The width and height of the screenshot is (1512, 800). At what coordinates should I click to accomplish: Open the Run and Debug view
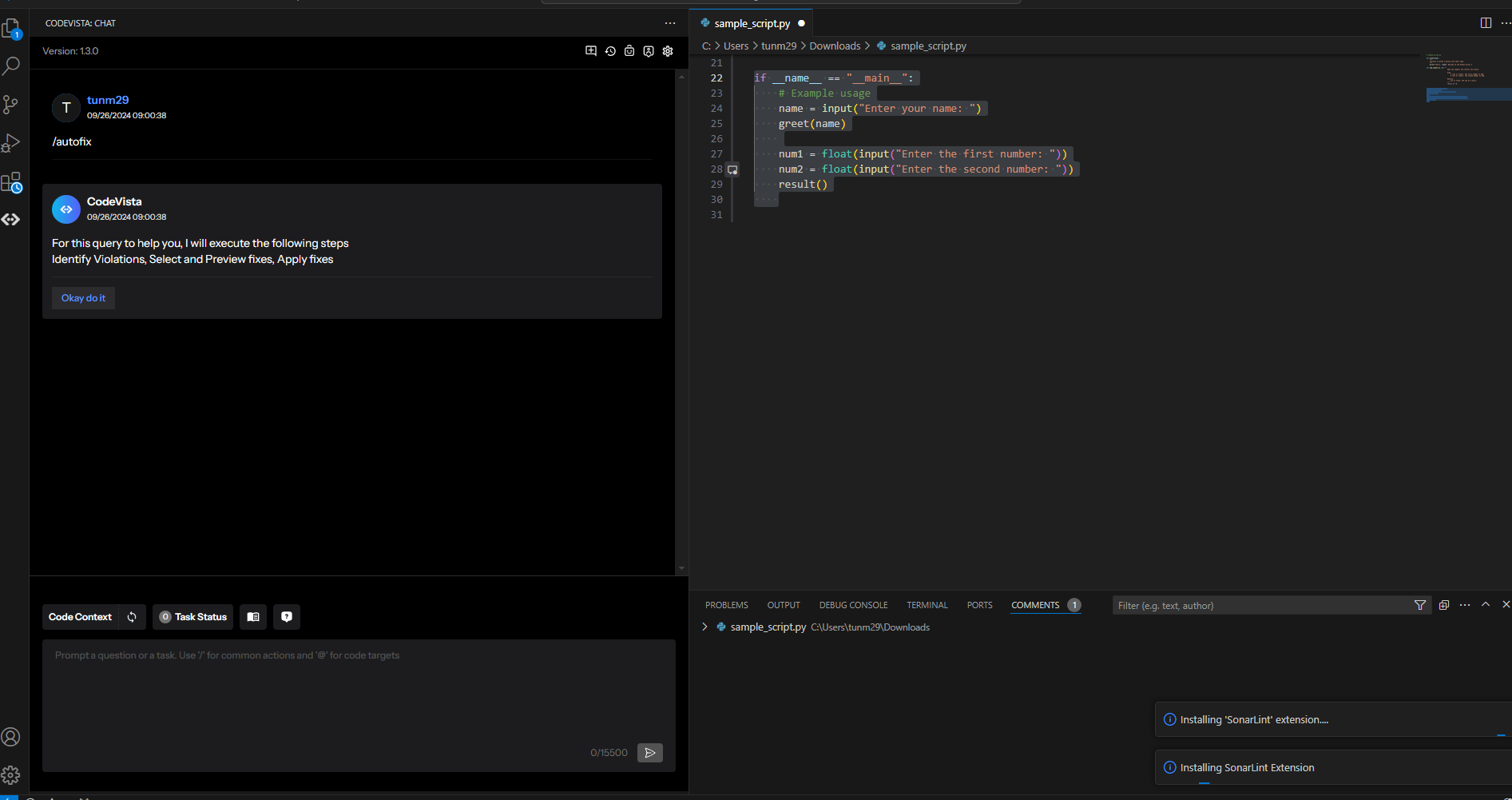click(11, 143)
